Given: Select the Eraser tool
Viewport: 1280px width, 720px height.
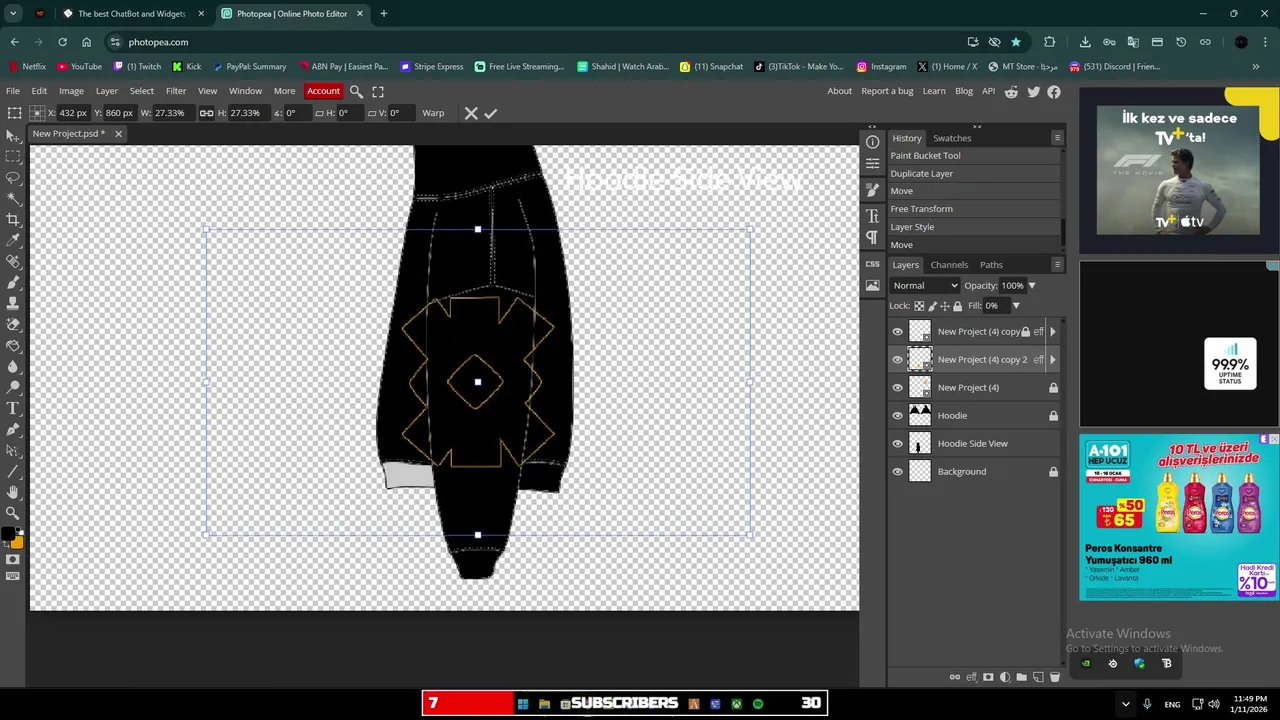Looking at the screenshot, I should click(x=13, y=325).
